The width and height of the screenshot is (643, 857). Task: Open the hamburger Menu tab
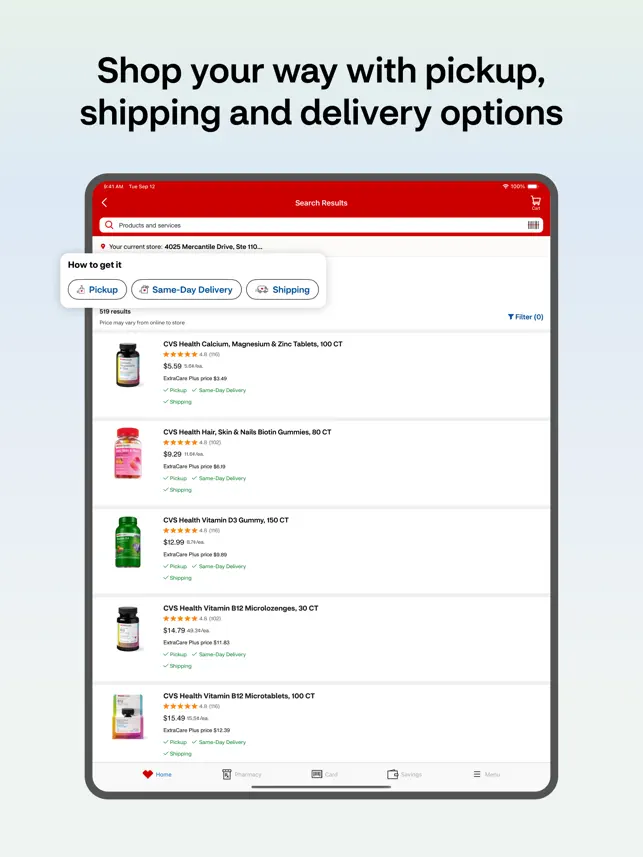click(477, 774)
